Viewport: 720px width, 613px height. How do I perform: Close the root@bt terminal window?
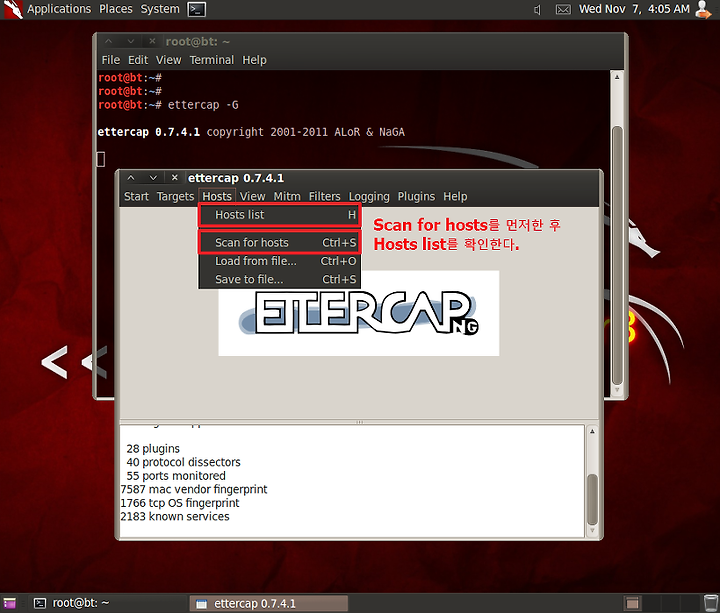tap(152, 41)
